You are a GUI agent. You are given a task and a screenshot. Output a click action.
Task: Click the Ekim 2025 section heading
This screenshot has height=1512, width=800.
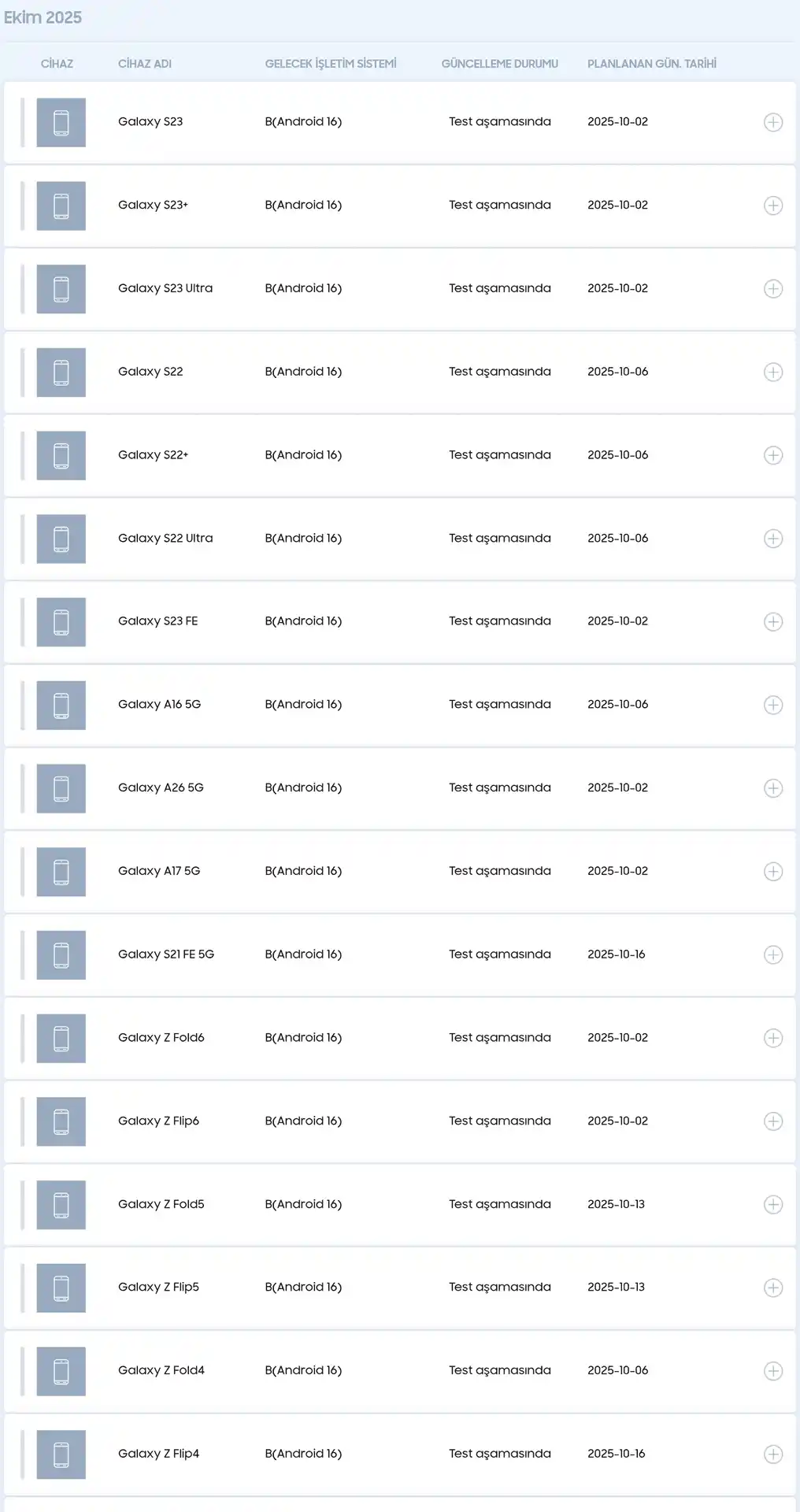(x=43, y=17)
